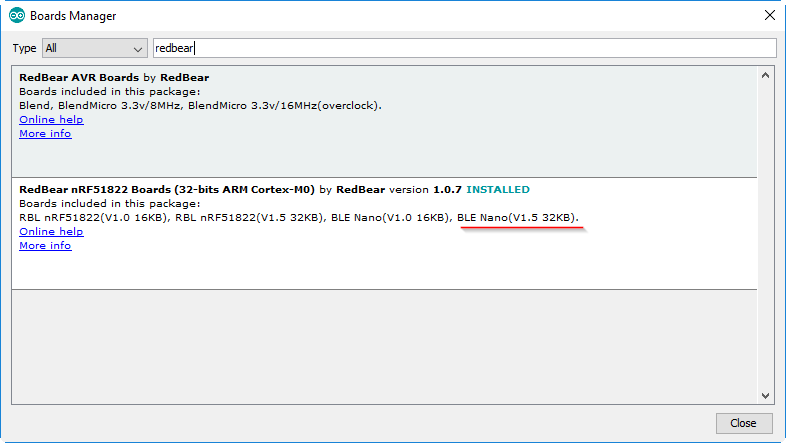Click the Close button
Image resolution: width=786 pixels, height=443 pixels.
point(744,423)
